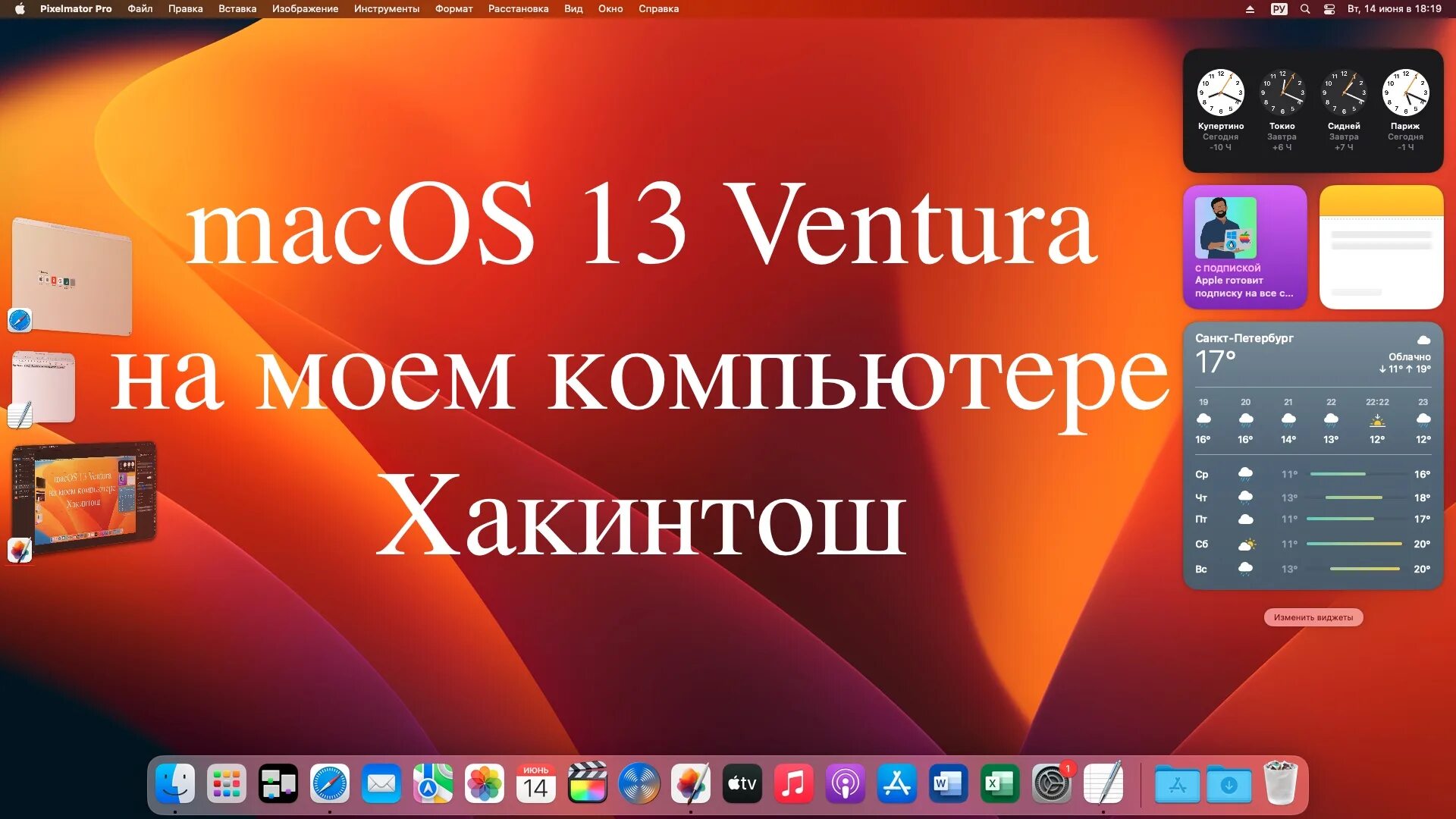Viewport: 1456px width, 819px height.
Task: Open the Apple menu
Action: [x=20, y=9]
